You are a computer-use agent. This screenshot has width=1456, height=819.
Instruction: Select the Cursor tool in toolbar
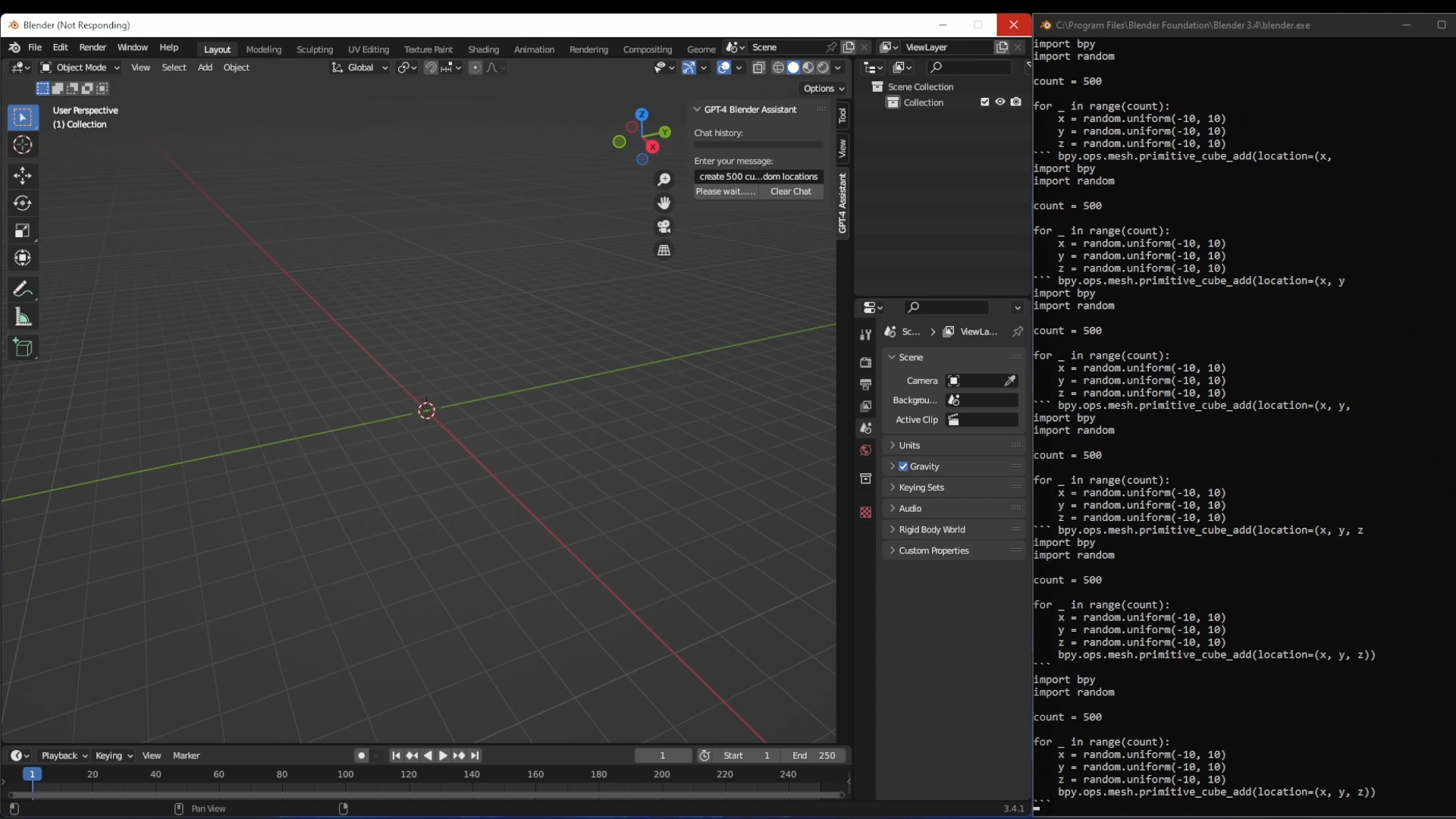23,145
